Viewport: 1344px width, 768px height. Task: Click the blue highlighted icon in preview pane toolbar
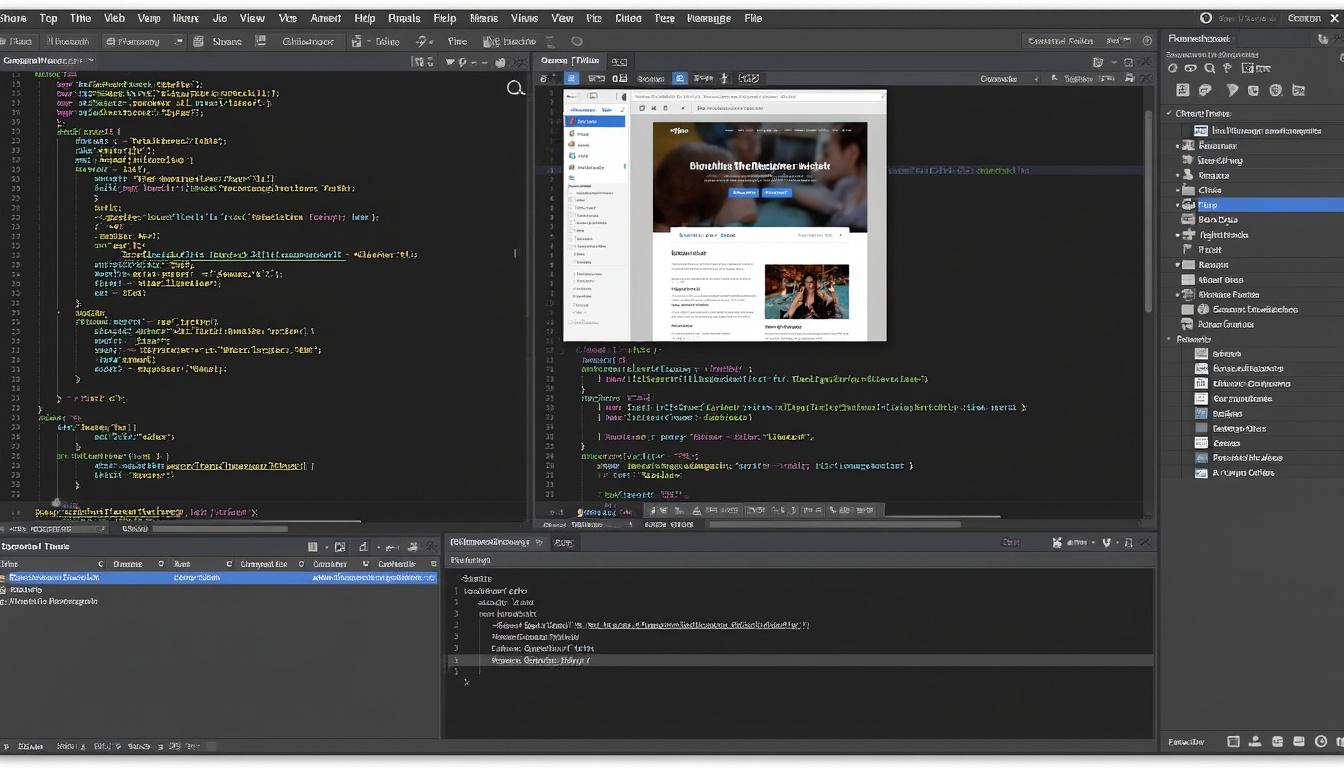pyautogui.click(x=572, y=78)
